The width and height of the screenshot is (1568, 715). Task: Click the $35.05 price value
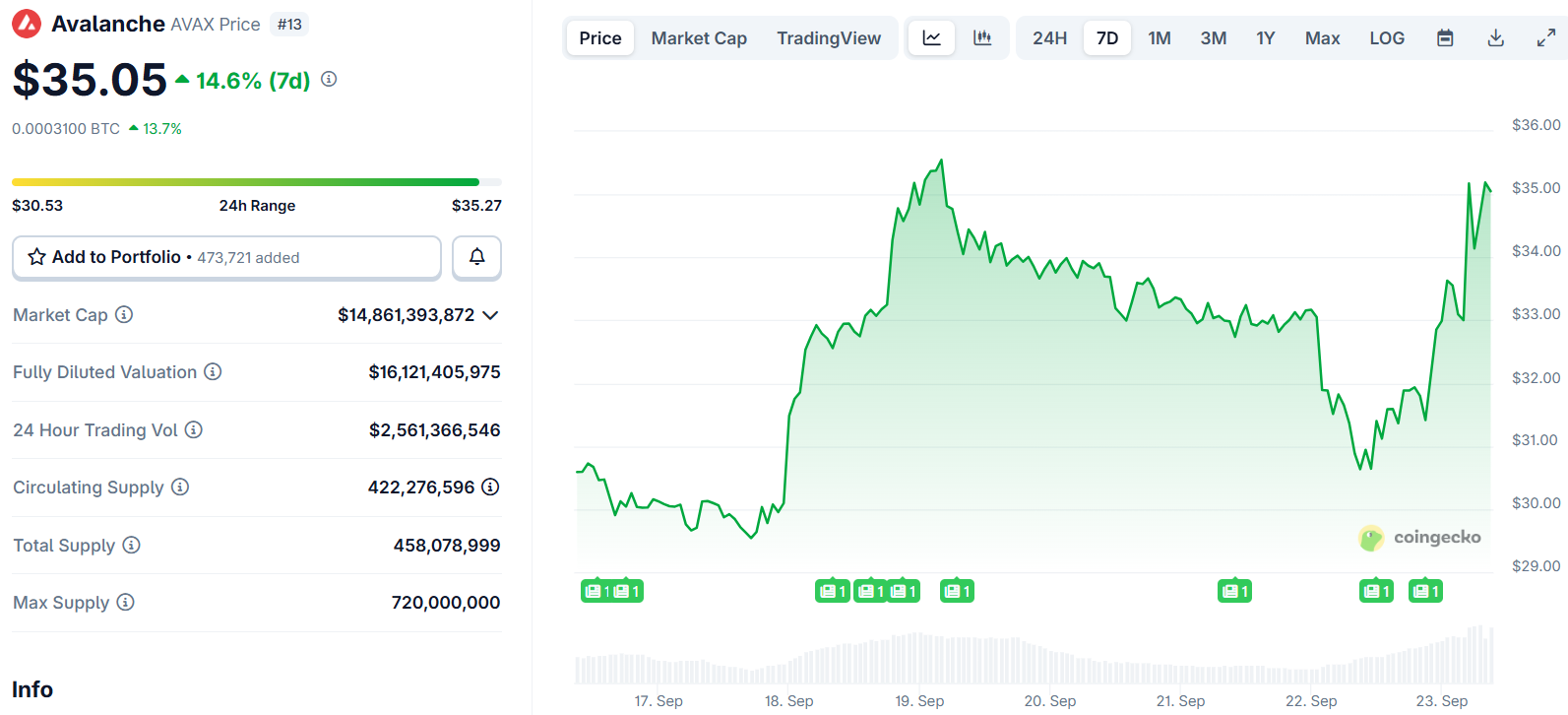point(90,80)
